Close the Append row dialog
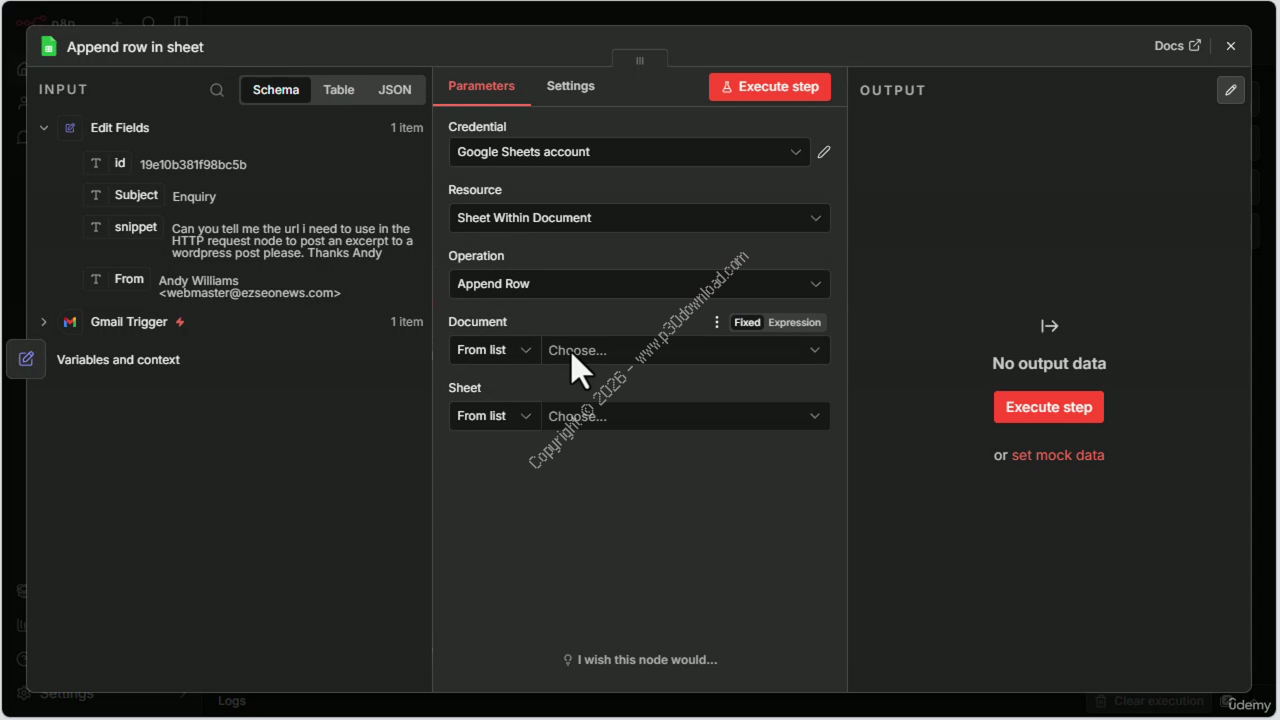This screenshot has width=1280, height=720. click(1231, 46)
